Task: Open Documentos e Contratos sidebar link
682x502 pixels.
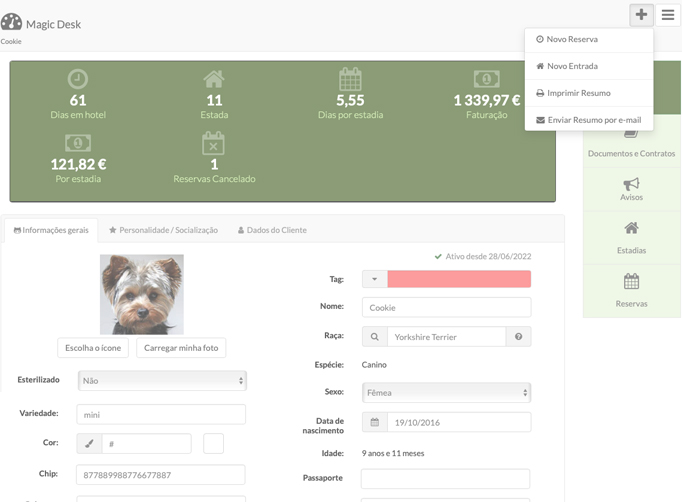Action: coord(631,146)
